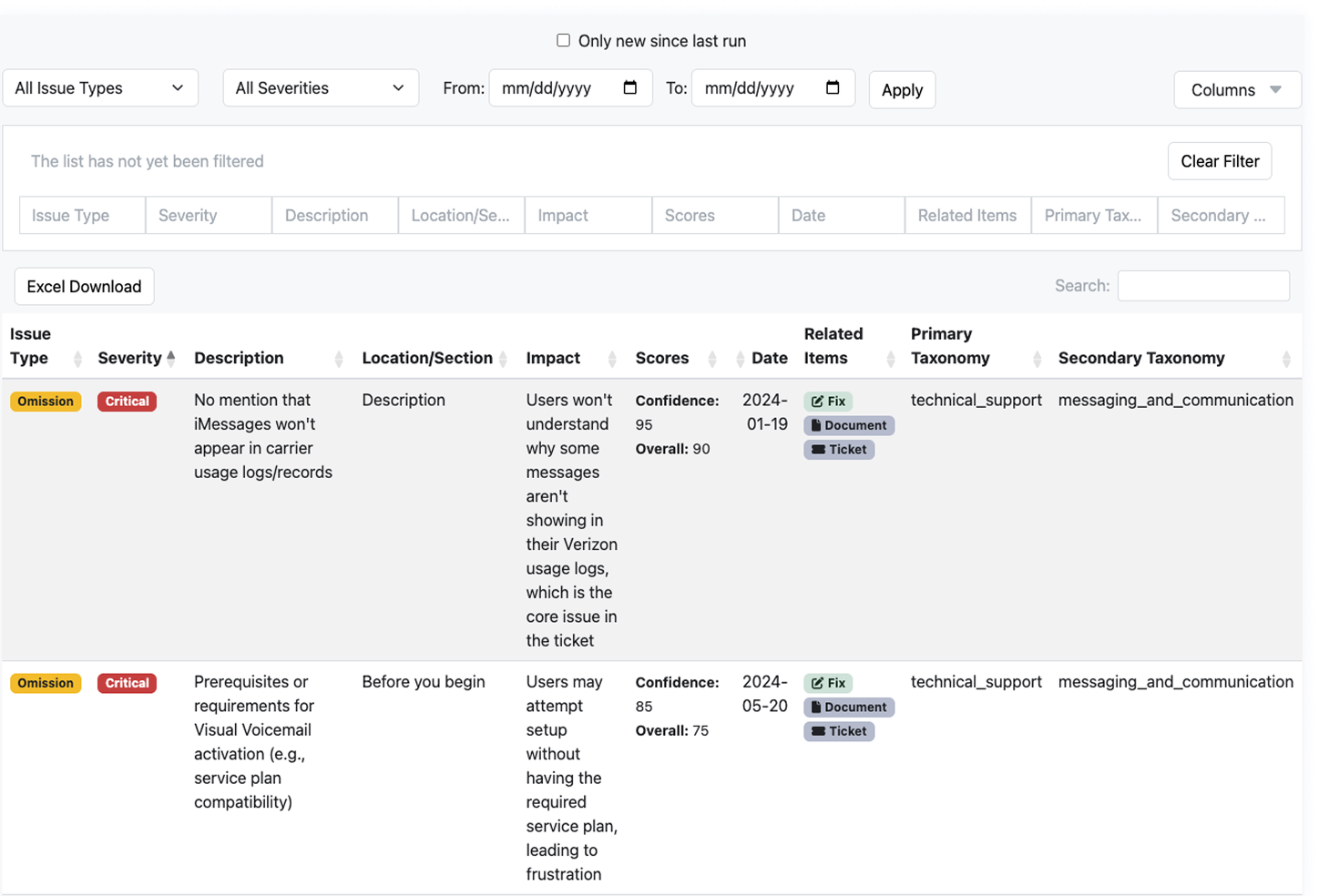Open Ticket badge in the Visual Voicemail row
1319x896 pixels.
point(839,731)
